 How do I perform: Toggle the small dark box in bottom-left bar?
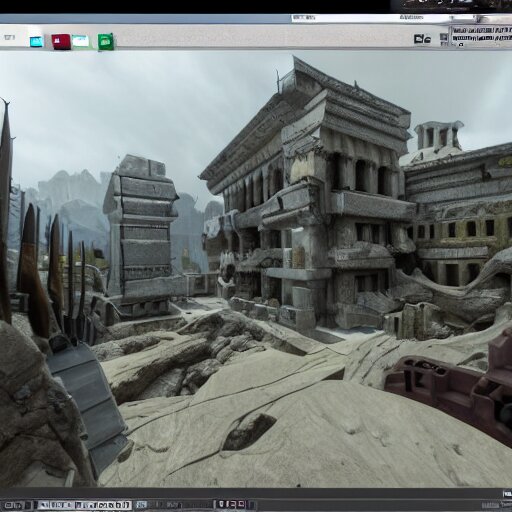pyautogui.click(x=28, y=505)
